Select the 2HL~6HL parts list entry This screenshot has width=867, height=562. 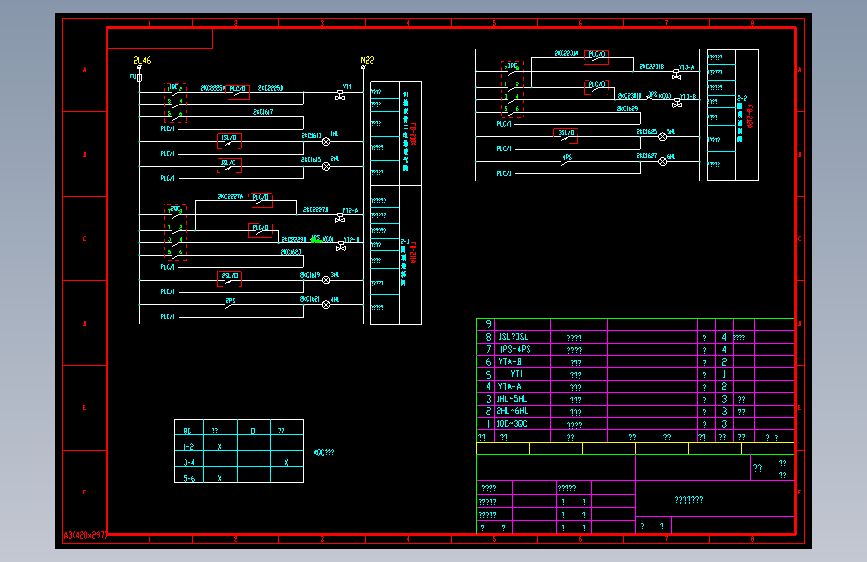512,411
